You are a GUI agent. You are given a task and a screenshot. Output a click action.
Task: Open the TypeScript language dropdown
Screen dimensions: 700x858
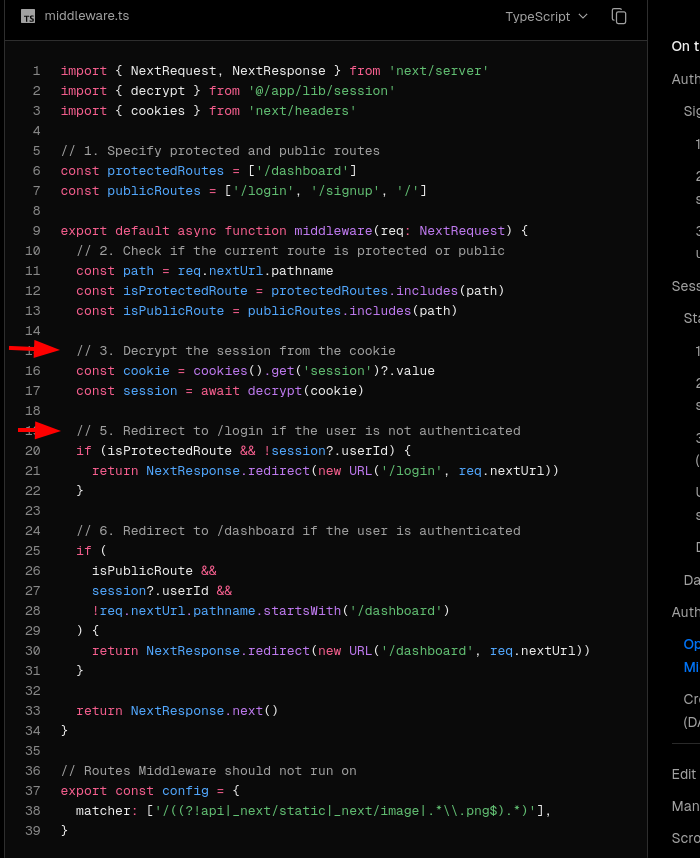(x=546, y=16)
